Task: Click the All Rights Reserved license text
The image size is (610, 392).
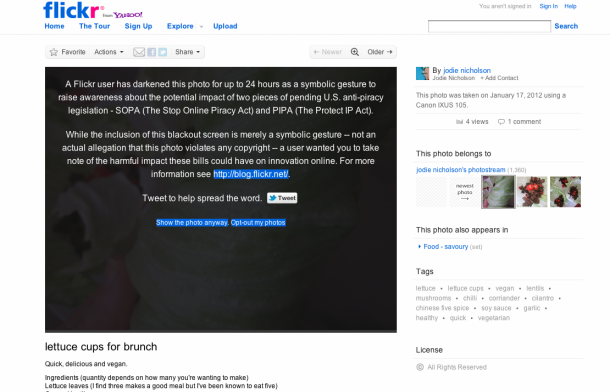Action: [457, 367]
